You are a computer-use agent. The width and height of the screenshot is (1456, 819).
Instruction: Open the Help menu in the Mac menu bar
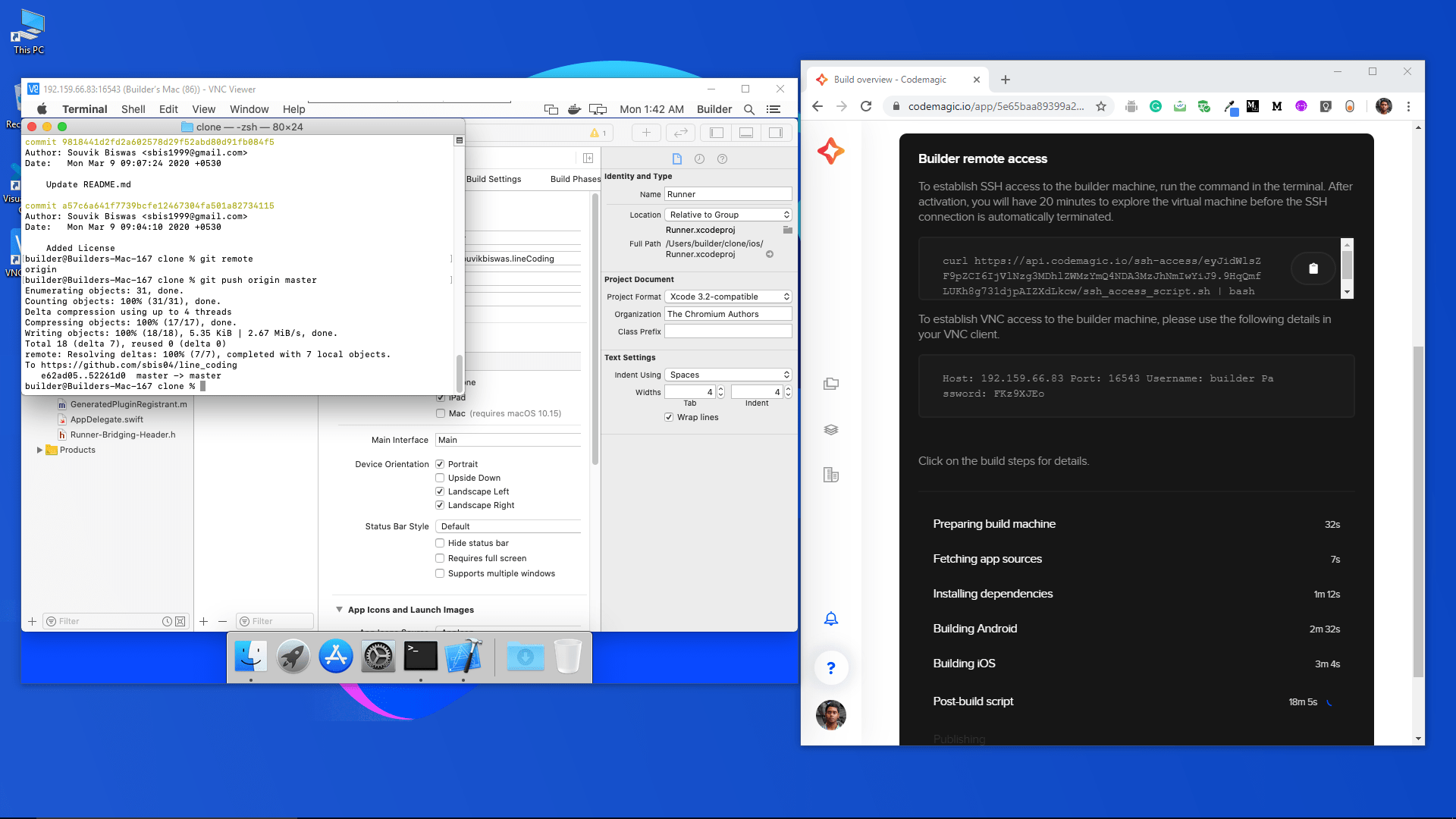point(293,109)
